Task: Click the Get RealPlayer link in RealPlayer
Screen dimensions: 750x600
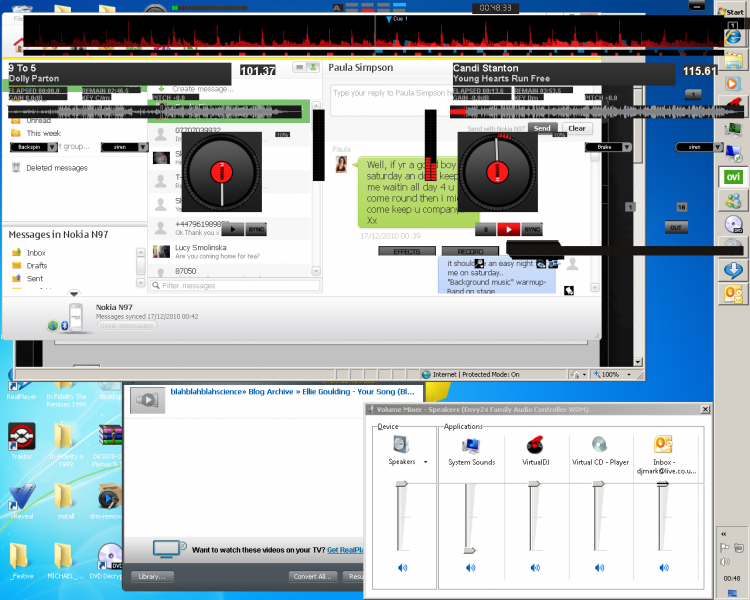Action: pos(345,550)
